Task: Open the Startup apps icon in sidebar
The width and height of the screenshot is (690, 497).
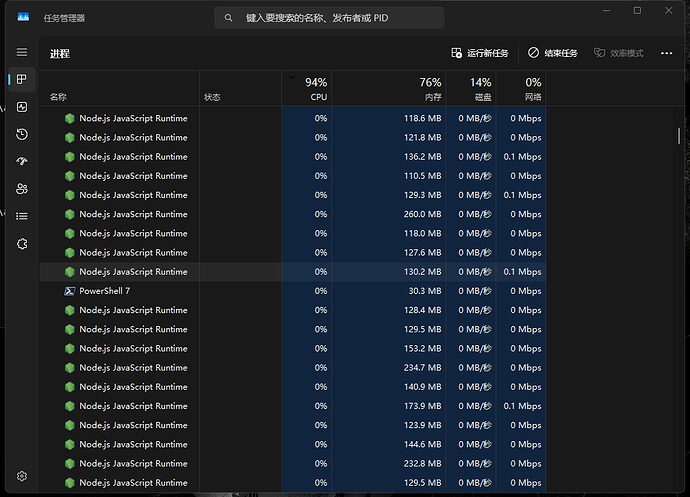Action: (x=22, y=161)
